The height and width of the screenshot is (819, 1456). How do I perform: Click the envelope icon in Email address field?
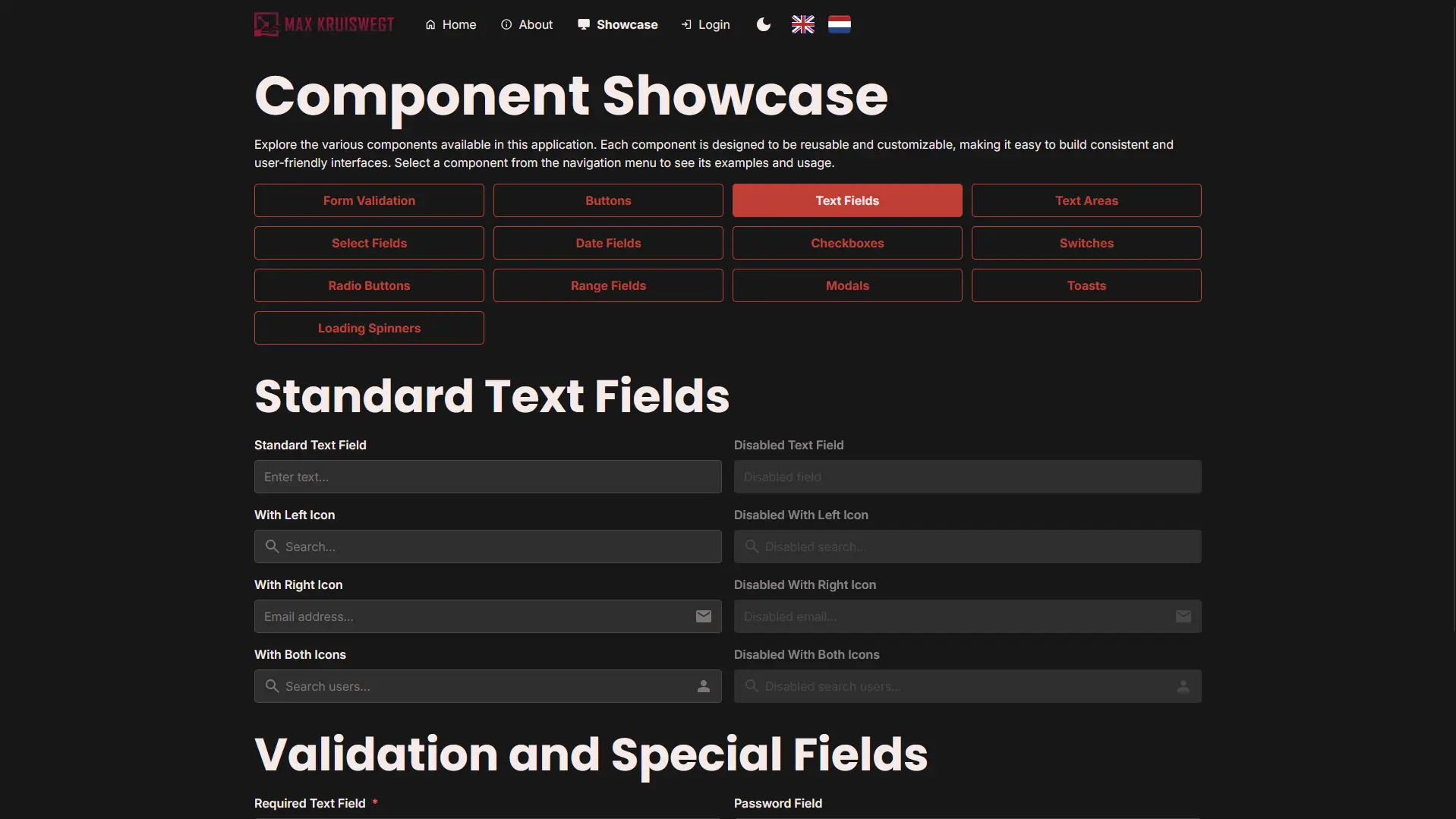tap(703, 616)
